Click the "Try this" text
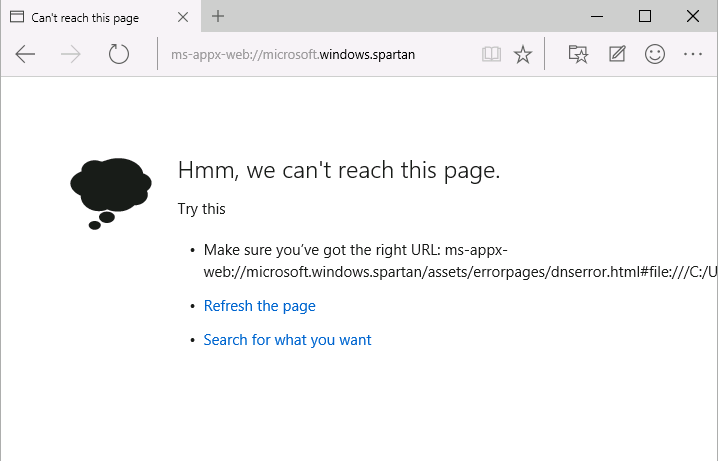This screenshot has width=718, height=461. (x=201, y=209)
